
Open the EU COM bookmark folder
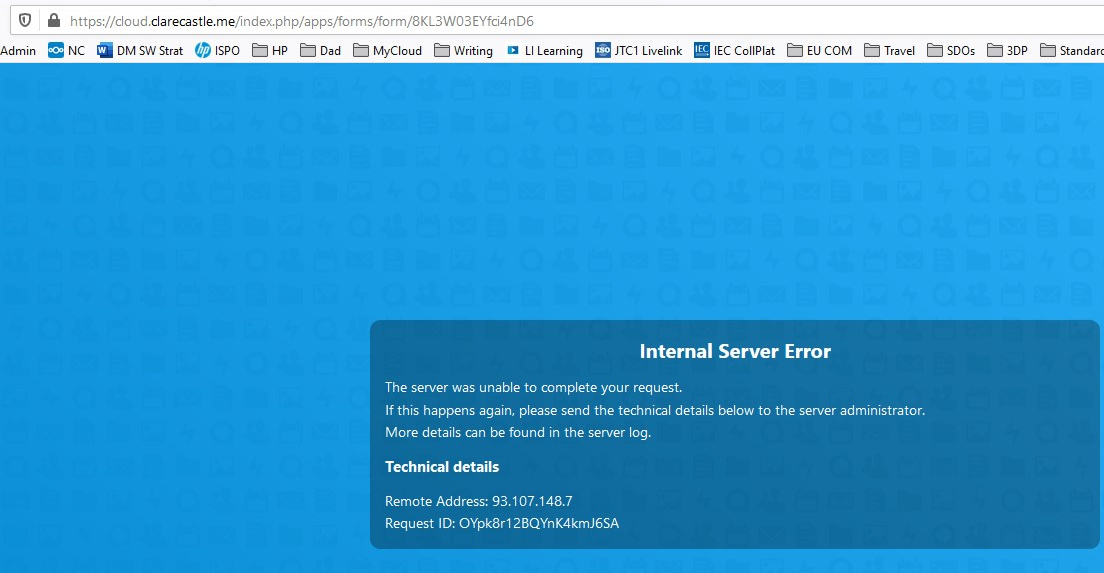[819, 50]
